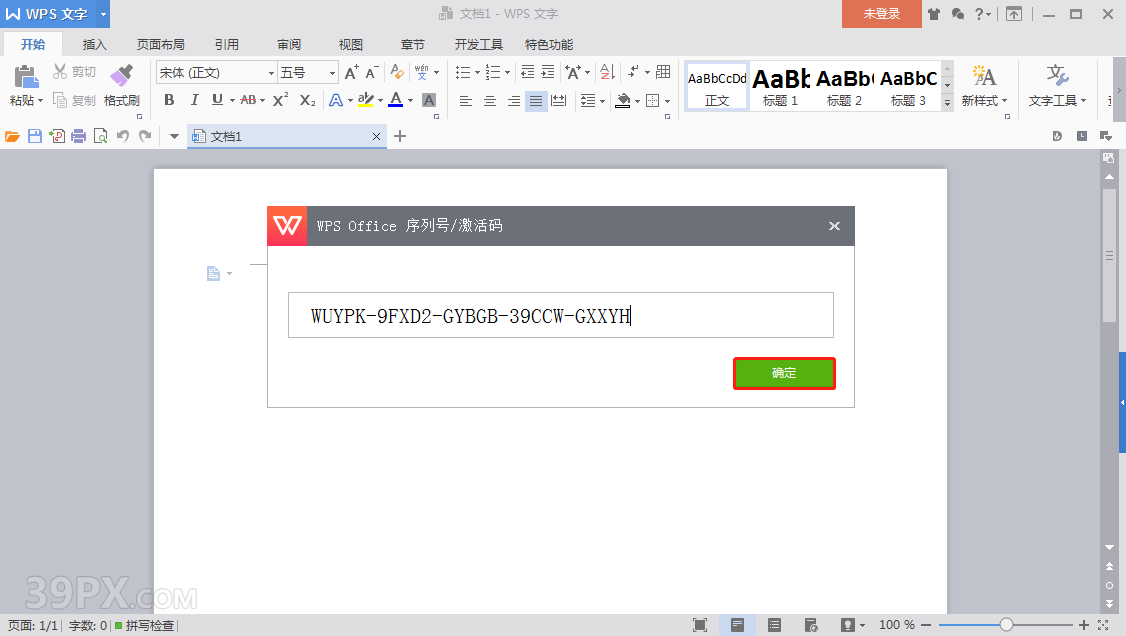Select the 文档1 document tab
This screenshot has height=636, width=1126.
(287, 136)
